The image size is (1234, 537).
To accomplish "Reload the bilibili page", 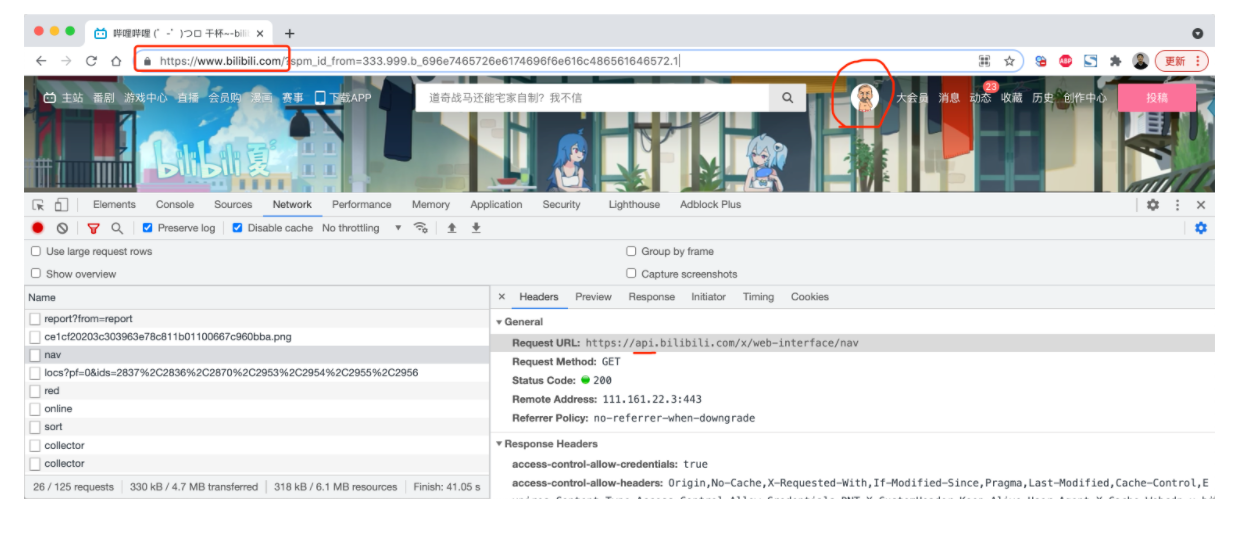I will pyautogui.click(x=91, y=61).
